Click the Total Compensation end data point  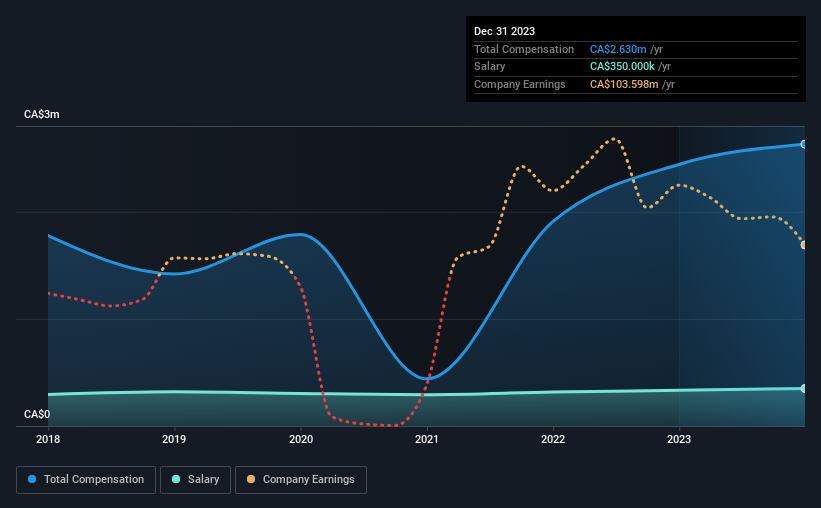pyautogui.click(x=804, y=144)
